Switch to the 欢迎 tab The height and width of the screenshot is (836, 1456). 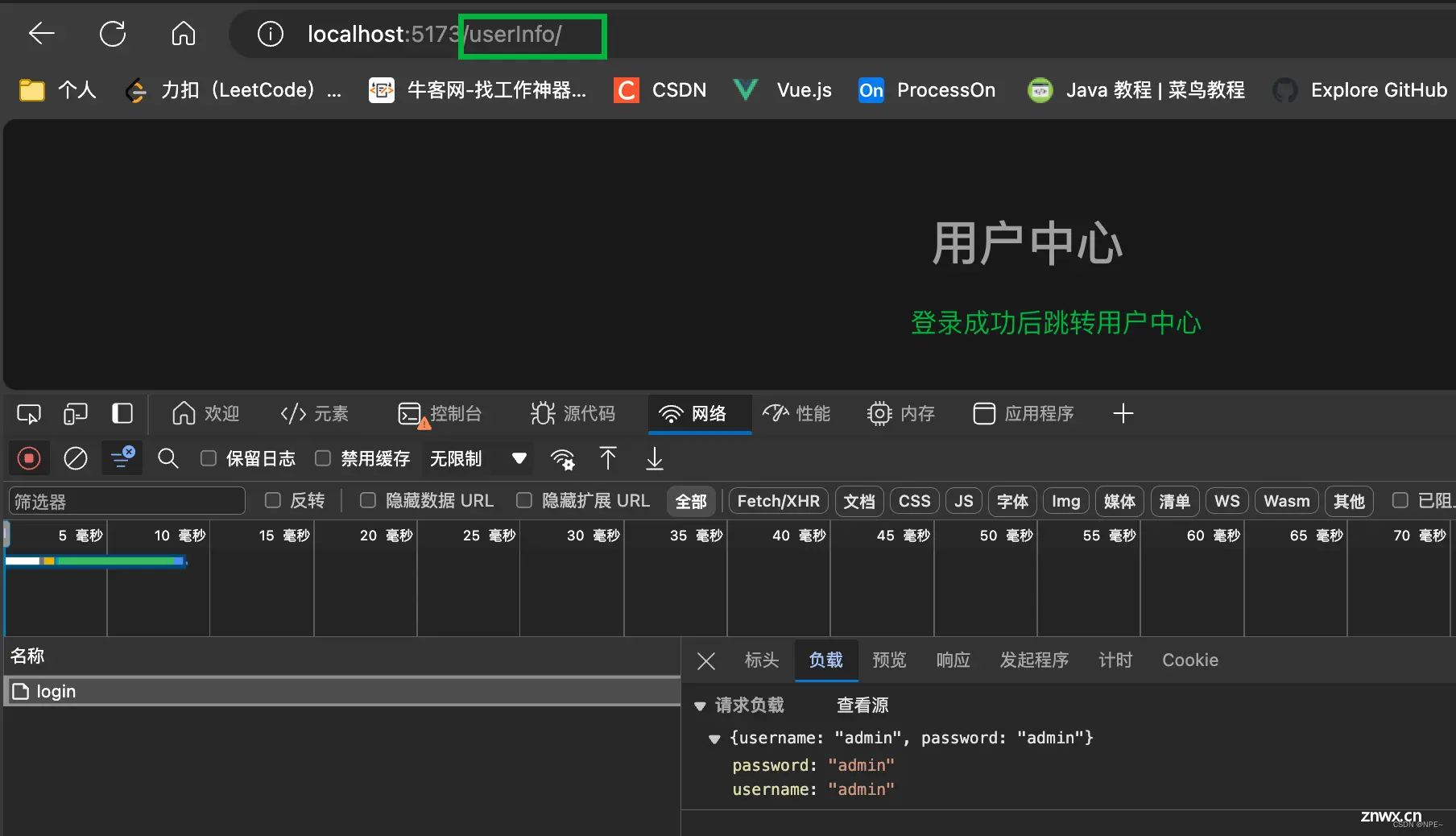pos(206,414)
